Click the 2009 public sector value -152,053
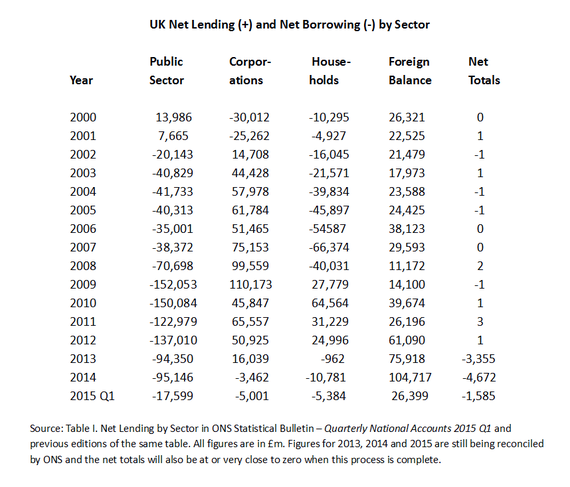Screen dimensions: 570x487 pyautogui.click(x=173, y=285)
